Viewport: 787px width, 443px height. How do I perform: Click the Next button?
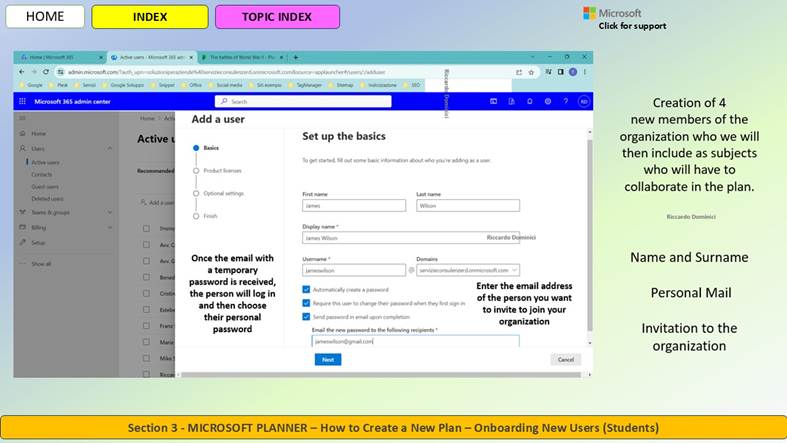pyautogui.click(x=328, y=360)
